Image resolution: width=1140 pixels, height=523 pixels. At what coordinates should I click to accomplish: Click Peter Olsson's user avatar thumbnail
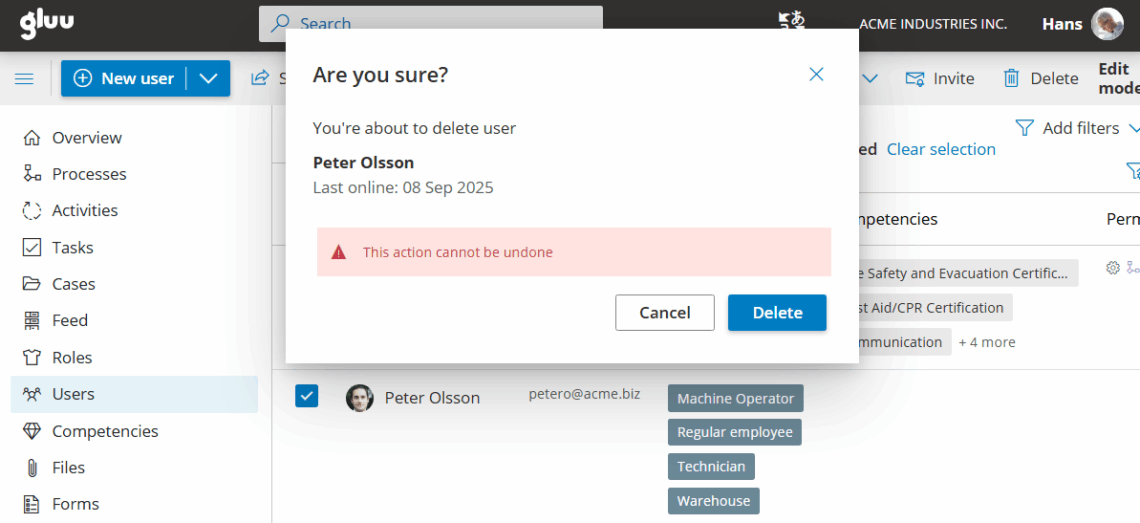359,398
